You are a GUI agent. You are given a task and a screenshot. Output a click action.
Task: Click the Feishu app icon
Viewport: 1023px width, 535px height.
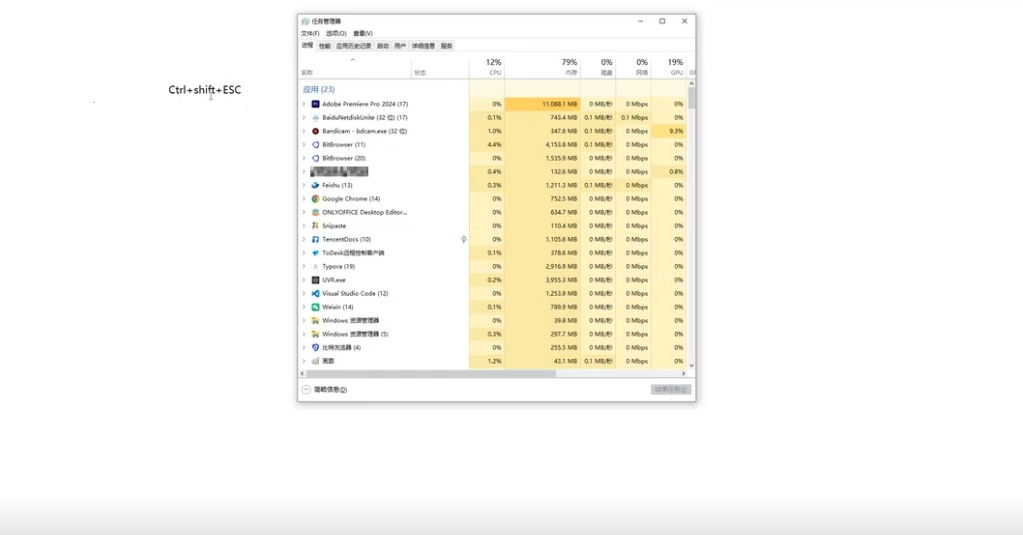tap(315, 185)
